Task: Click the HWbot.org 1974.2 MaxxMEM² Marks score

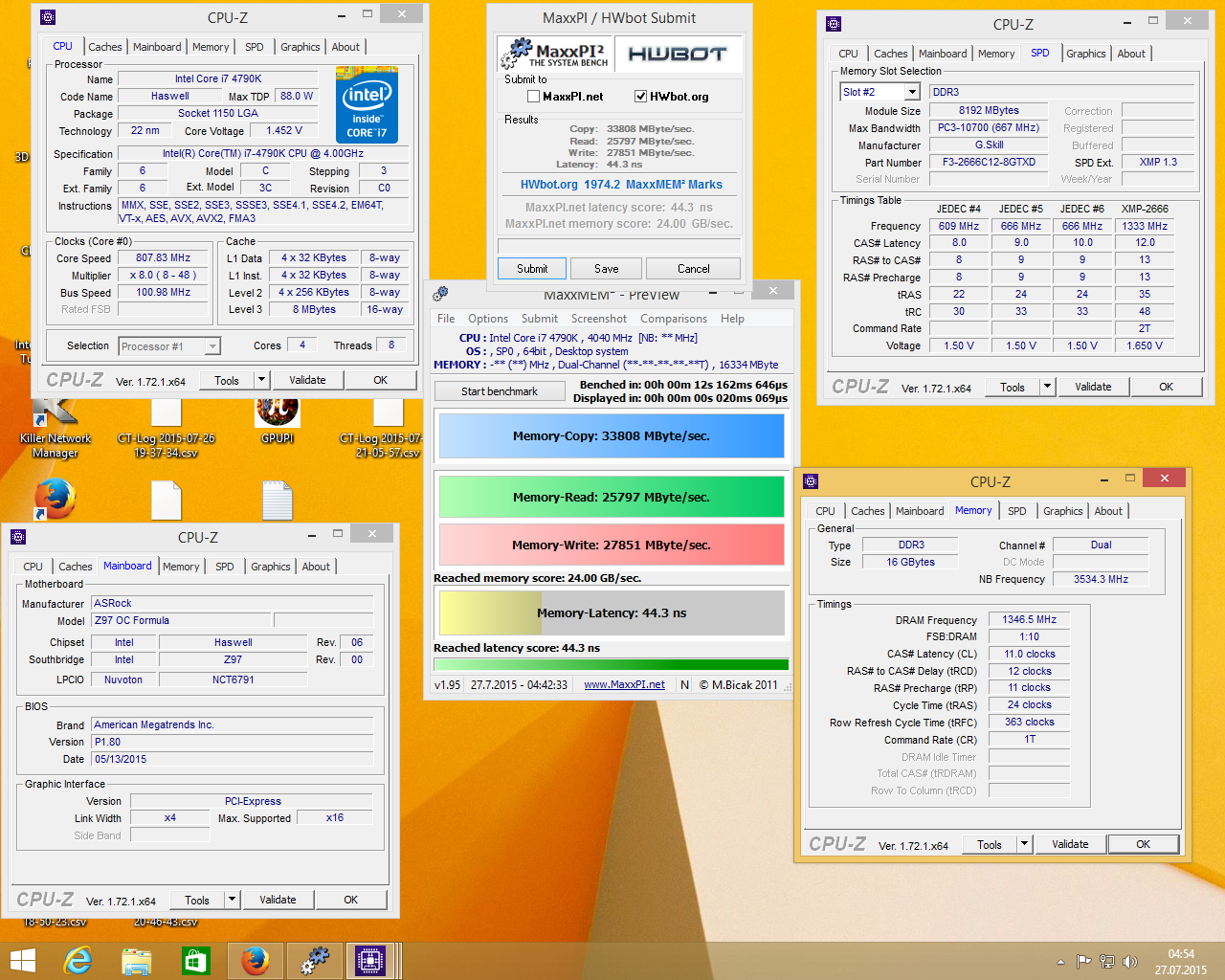Action: [621, 185]
